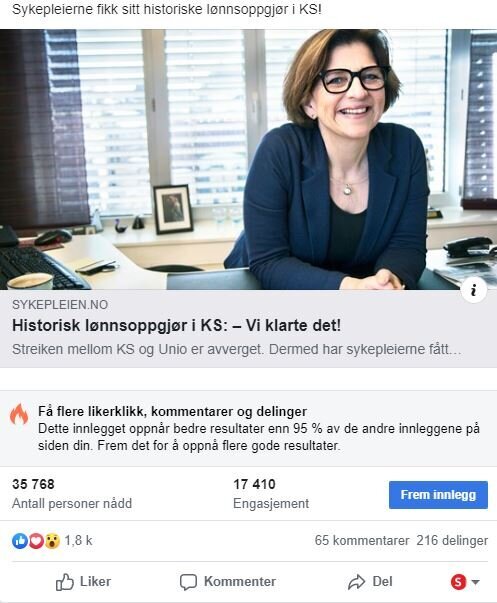Click the red heart reaction icon
This screenshot has height=603, width=497.
click(36, 541)
